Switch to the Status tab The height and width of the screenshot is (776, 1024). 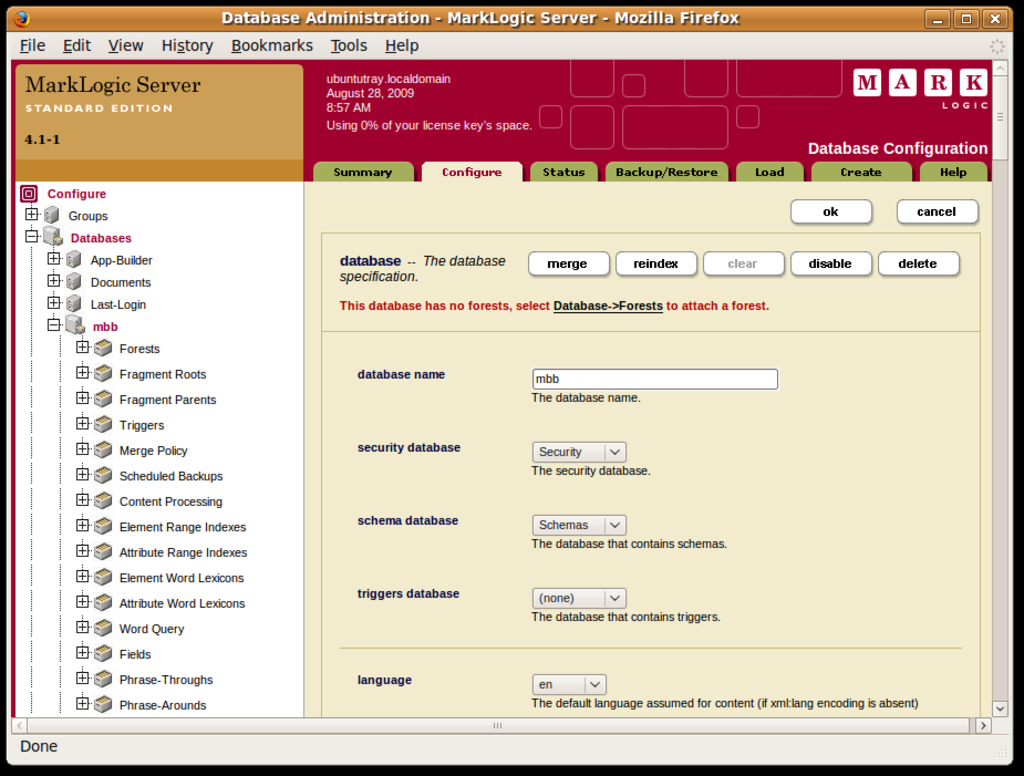pyautogui.click(x=564, y=172)
